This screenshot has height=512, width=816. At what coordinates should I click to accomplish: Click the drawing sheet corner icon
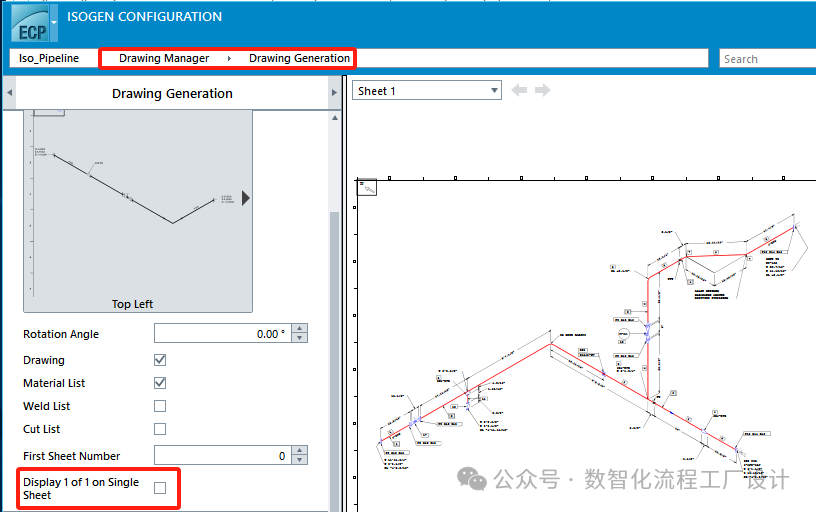[x=367, y=187]
